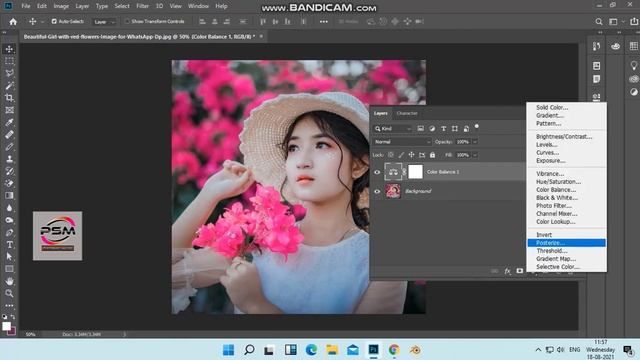Viewport: 640px width, 360px height.
Task: Select Color Balance 1 layer mask thumbnail
Action: point(416,172)
